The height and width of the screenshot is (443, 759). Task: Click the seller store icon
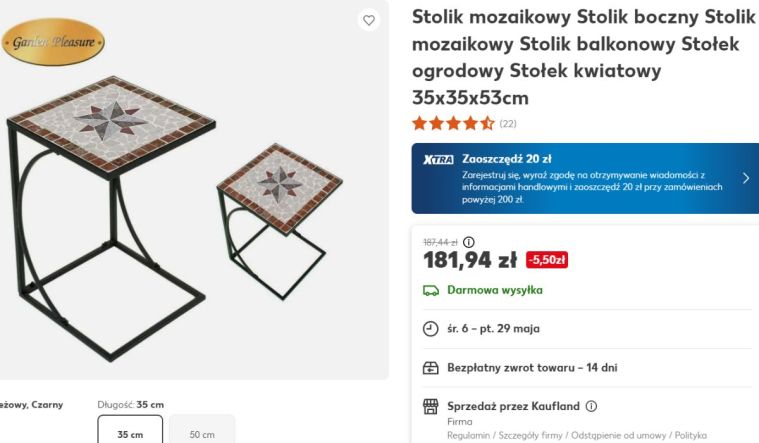[x=431, y=406]
